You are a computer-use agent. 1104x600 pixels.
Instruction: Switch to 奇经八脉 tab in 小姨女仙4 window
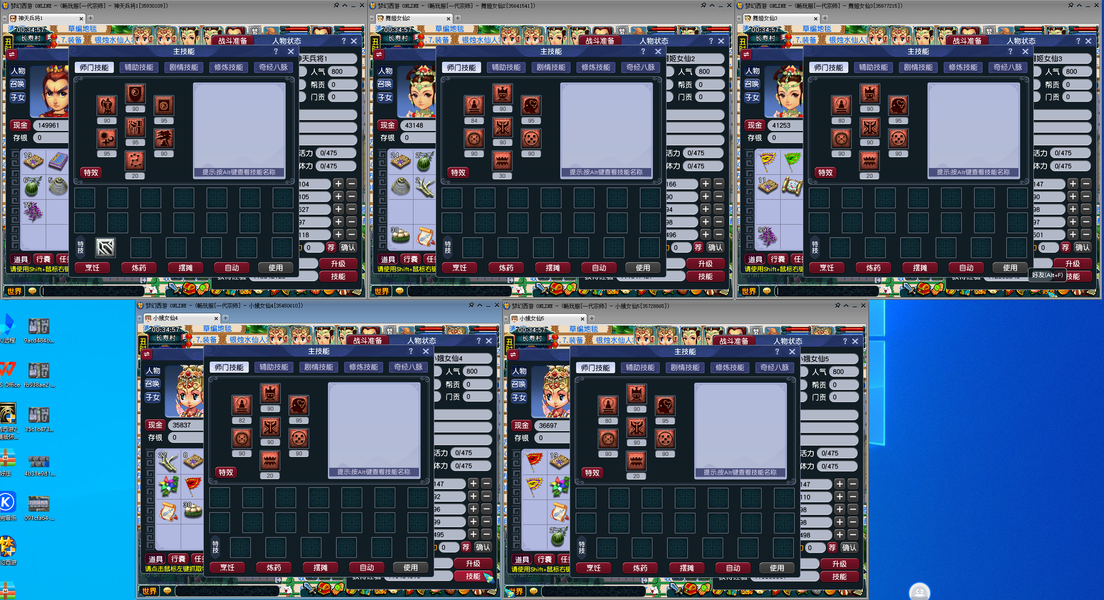[409, 367]
